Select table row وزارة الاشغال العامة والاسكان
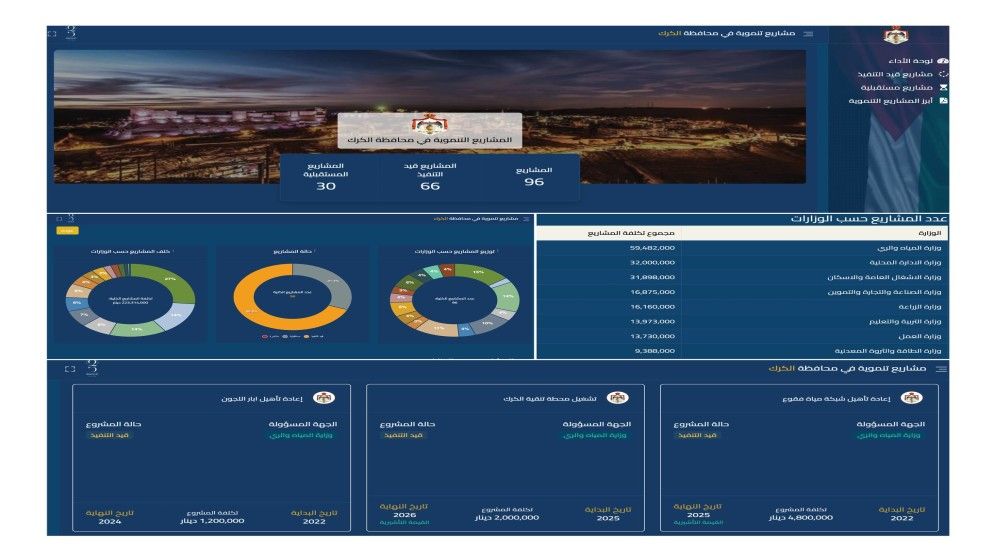 point(742,277)
